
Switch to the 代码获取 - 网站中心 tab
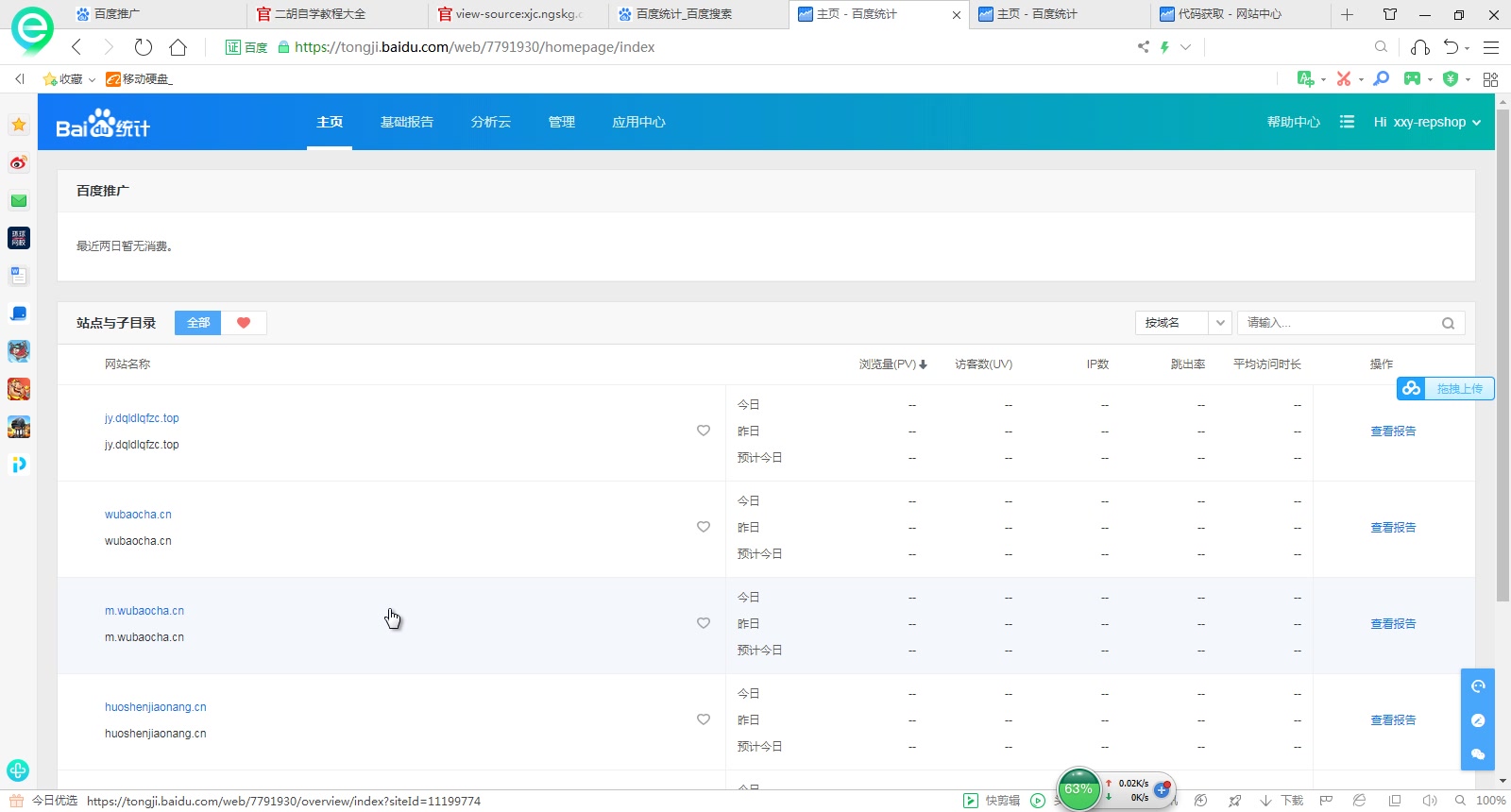click(x=1240, y=14)
